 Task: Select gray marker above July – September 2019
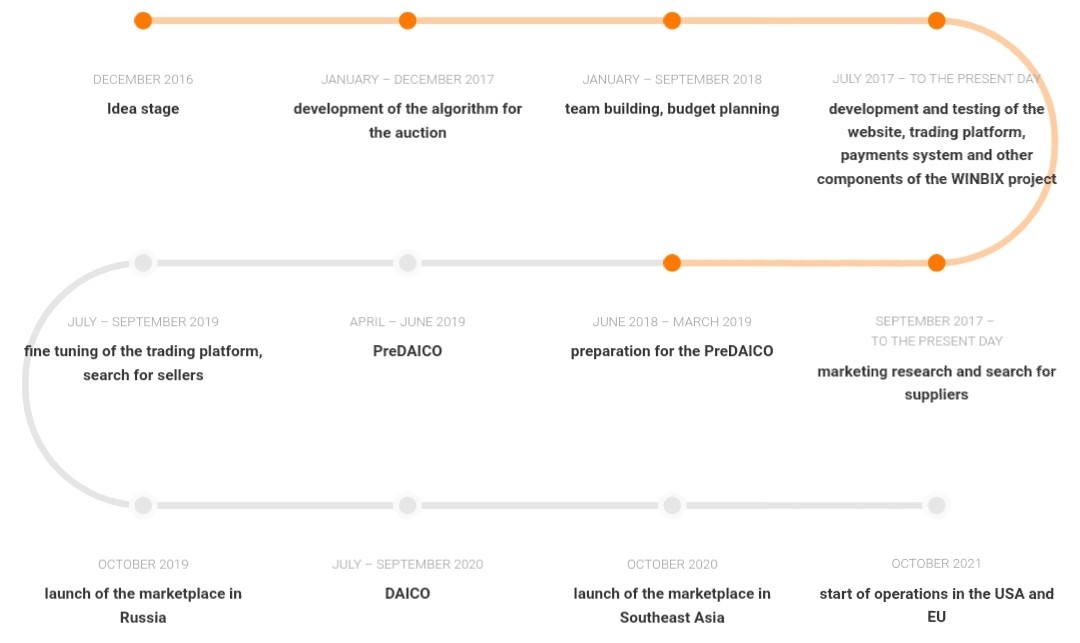[x=143, y=263]
